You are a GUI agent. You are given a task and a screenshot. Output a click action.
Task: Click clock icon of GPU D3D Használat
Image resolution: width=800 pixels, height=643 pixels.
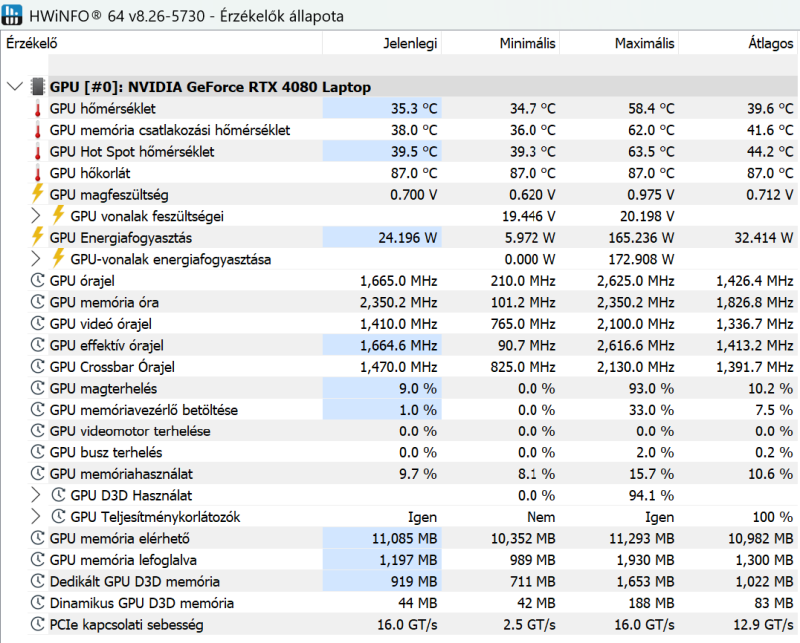[59, 494]
